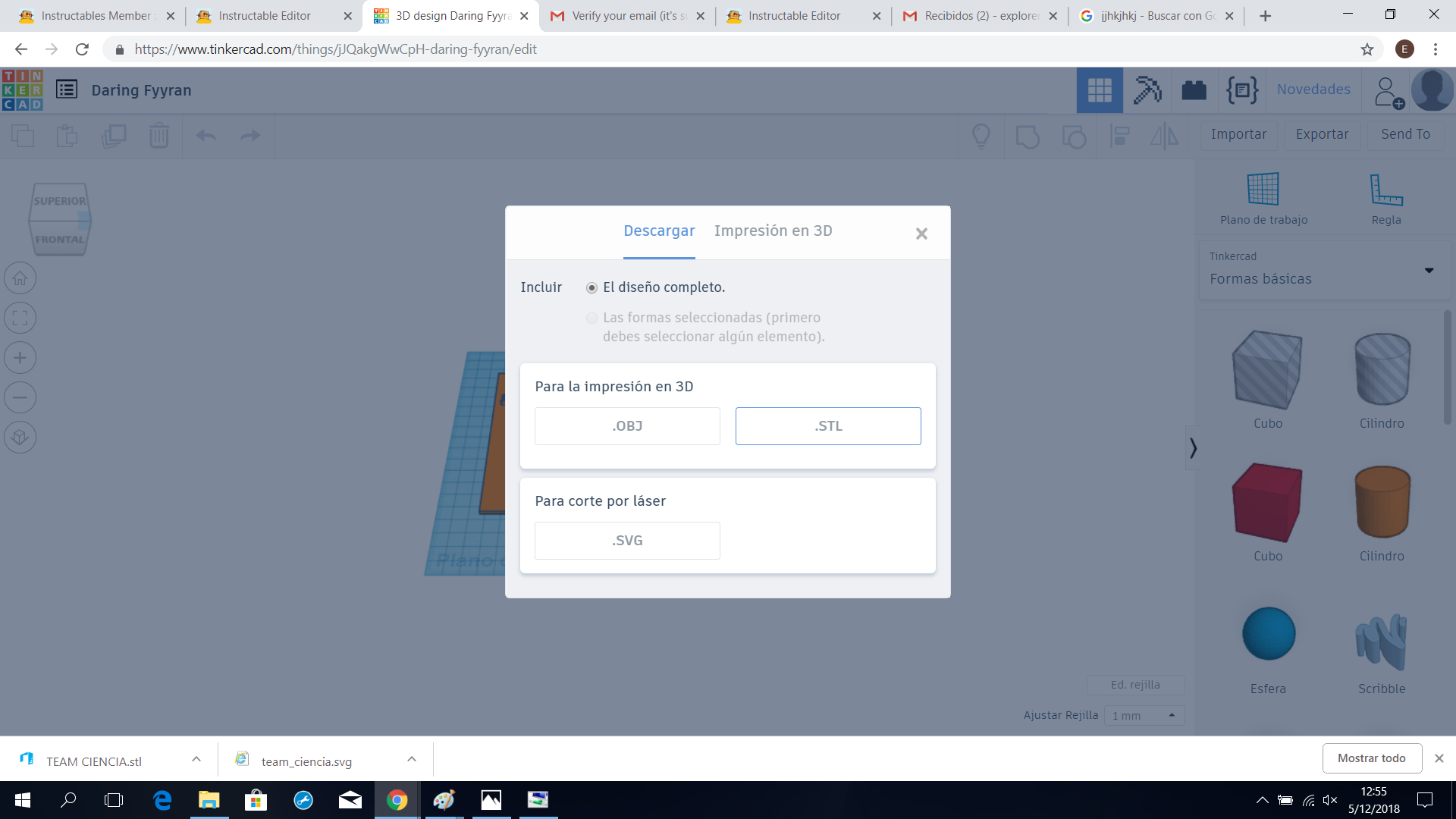1456x819 pixels.
Task: Download design as .STL
Action: pyautogui.click(x=828, y=426)
